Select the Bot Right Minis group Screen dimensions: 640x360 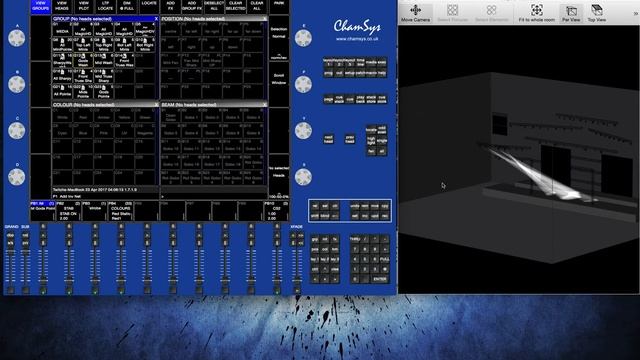pos(145,45)
